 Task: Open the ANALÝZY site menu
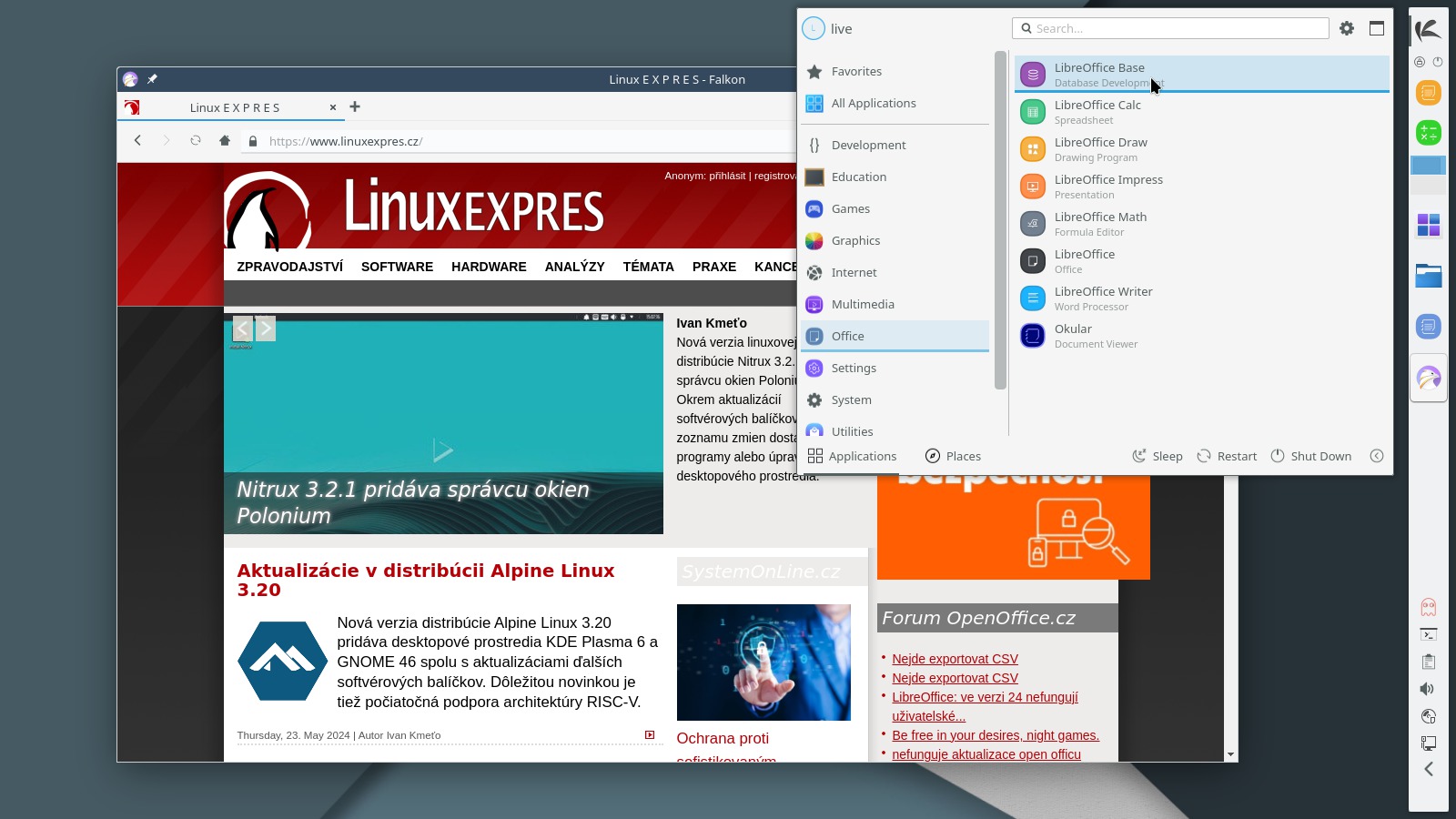(575, 267)
